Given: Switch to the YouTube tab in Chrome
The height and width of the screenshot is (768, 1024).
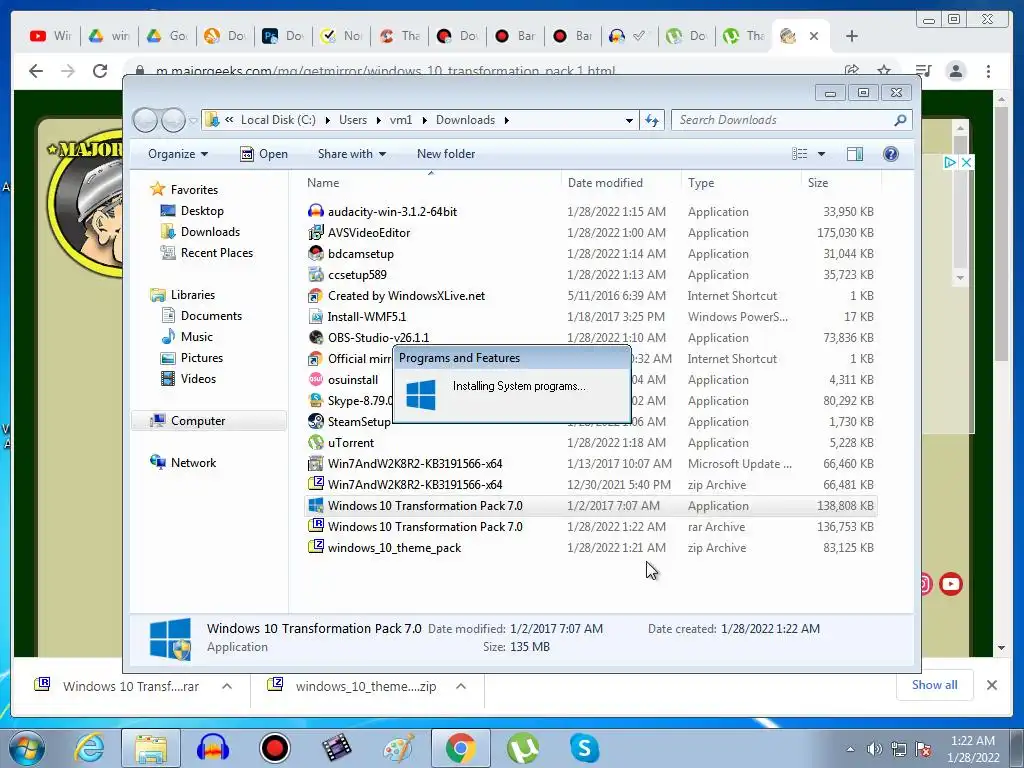Looking at the screenshot, I should [51, 36].
